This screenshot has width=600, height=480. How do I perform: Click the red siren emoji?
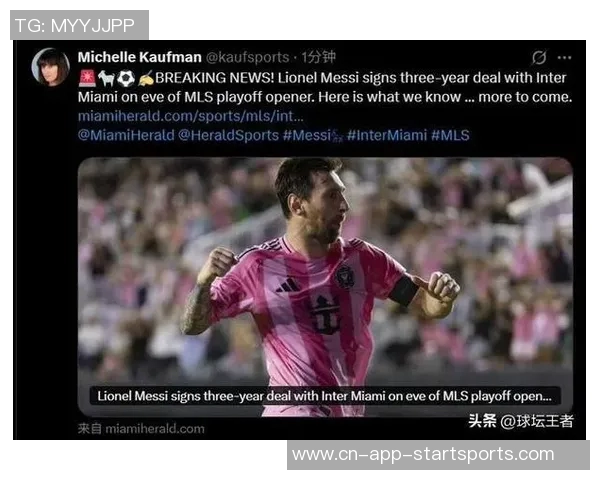pos(87,78)
